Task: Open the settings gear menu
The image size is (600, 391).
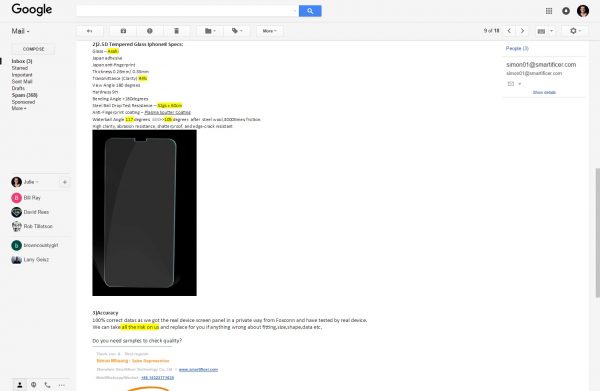Action: click(575, 31)
